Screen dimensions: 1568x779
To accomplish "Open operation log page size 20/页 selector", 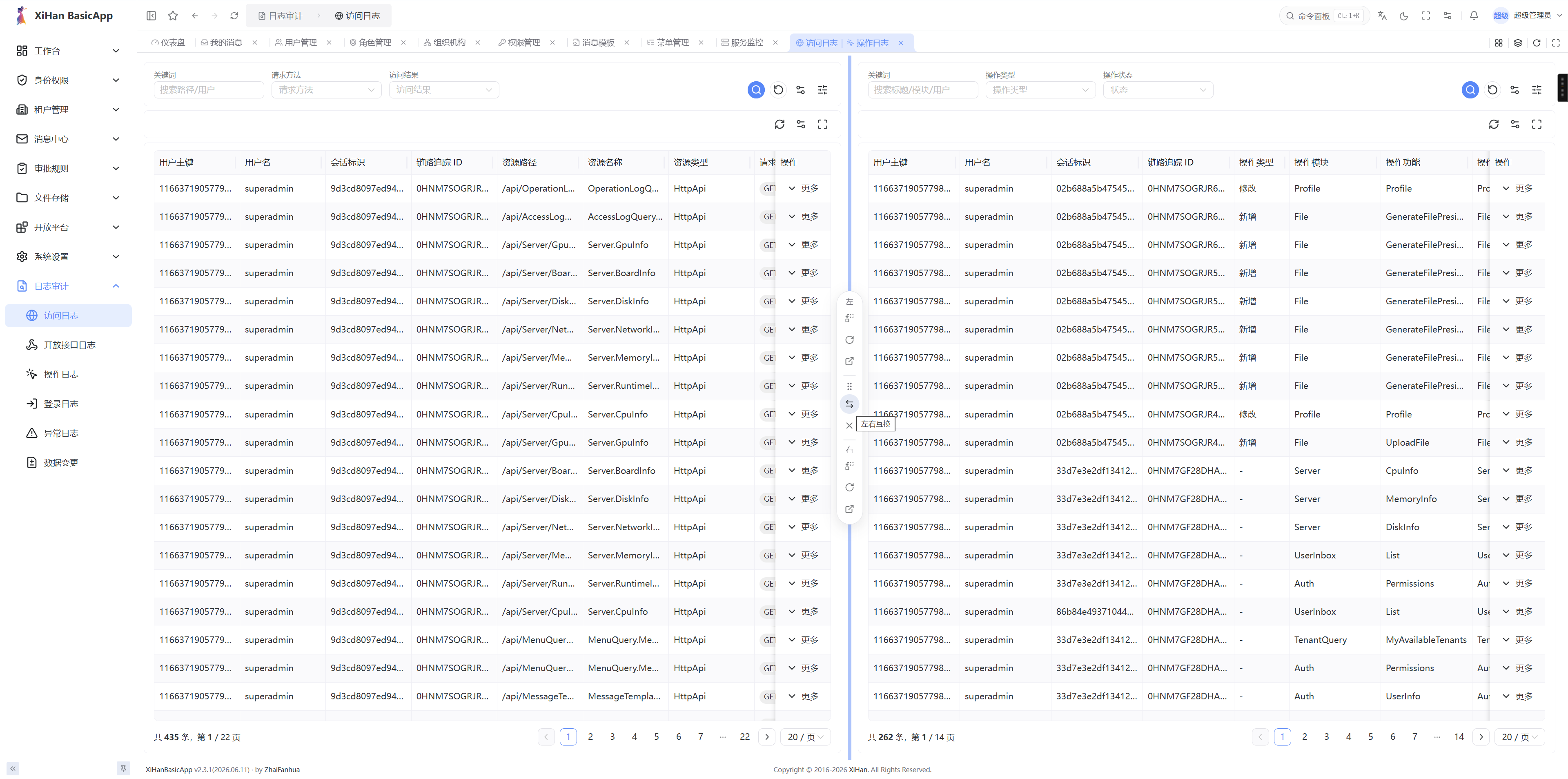I will click(x=1519, y=737).
